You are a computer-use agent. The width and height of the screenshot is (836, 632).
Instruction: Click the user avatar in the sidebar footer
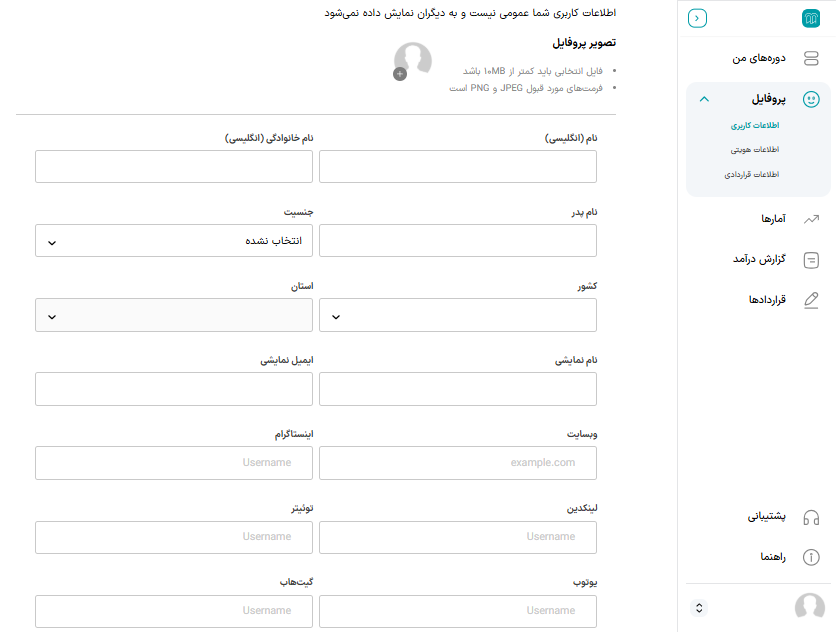tap(810, 607)
